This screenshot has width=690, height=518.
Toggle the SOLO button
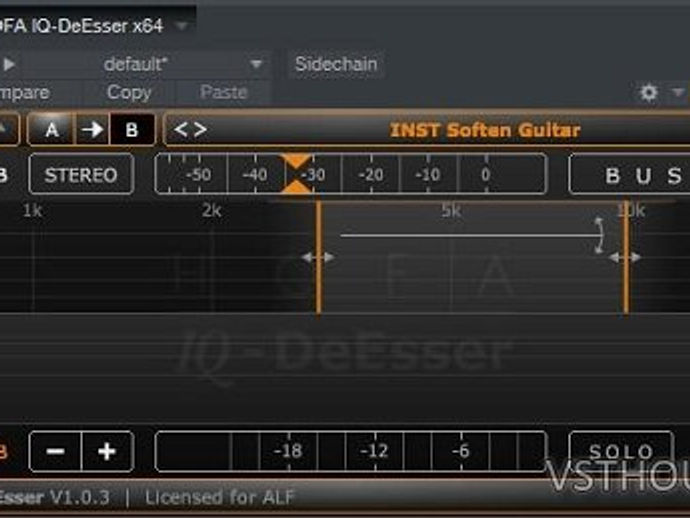621,452
